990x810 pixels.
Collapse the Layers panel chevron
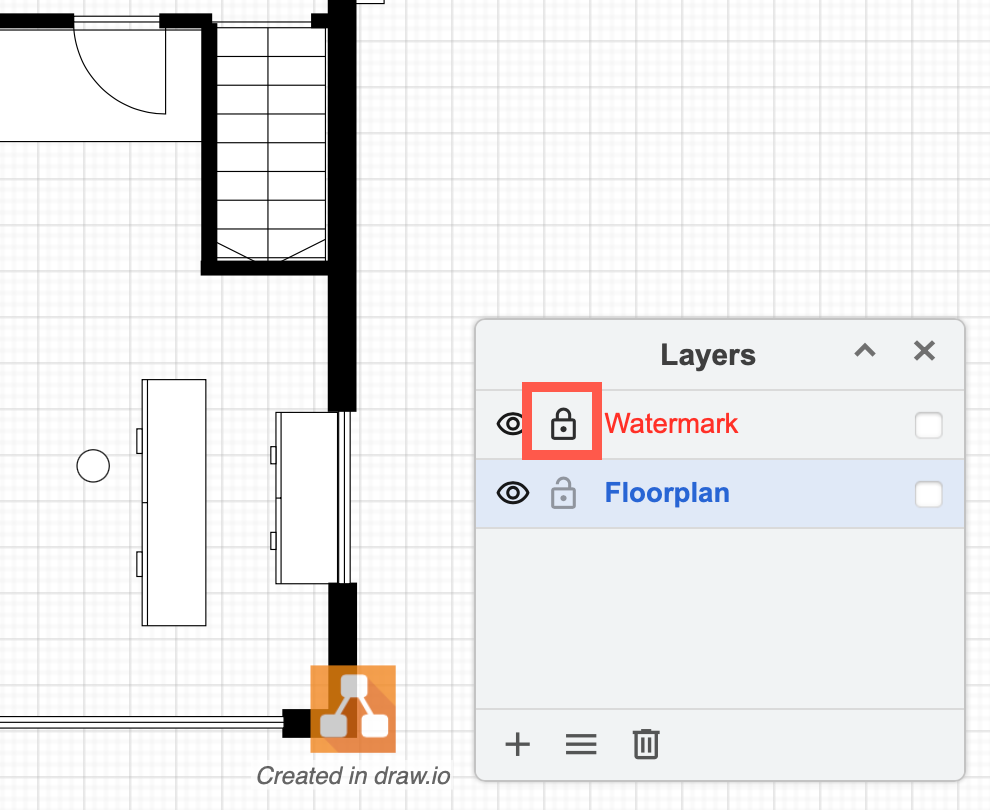pos(864,351)
